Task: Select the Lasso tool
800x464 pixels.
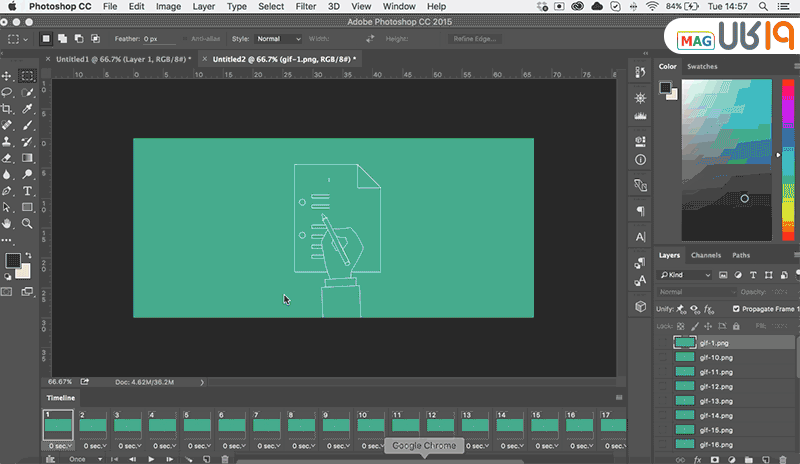Action: pyautogui.click(x=8, y=93)
